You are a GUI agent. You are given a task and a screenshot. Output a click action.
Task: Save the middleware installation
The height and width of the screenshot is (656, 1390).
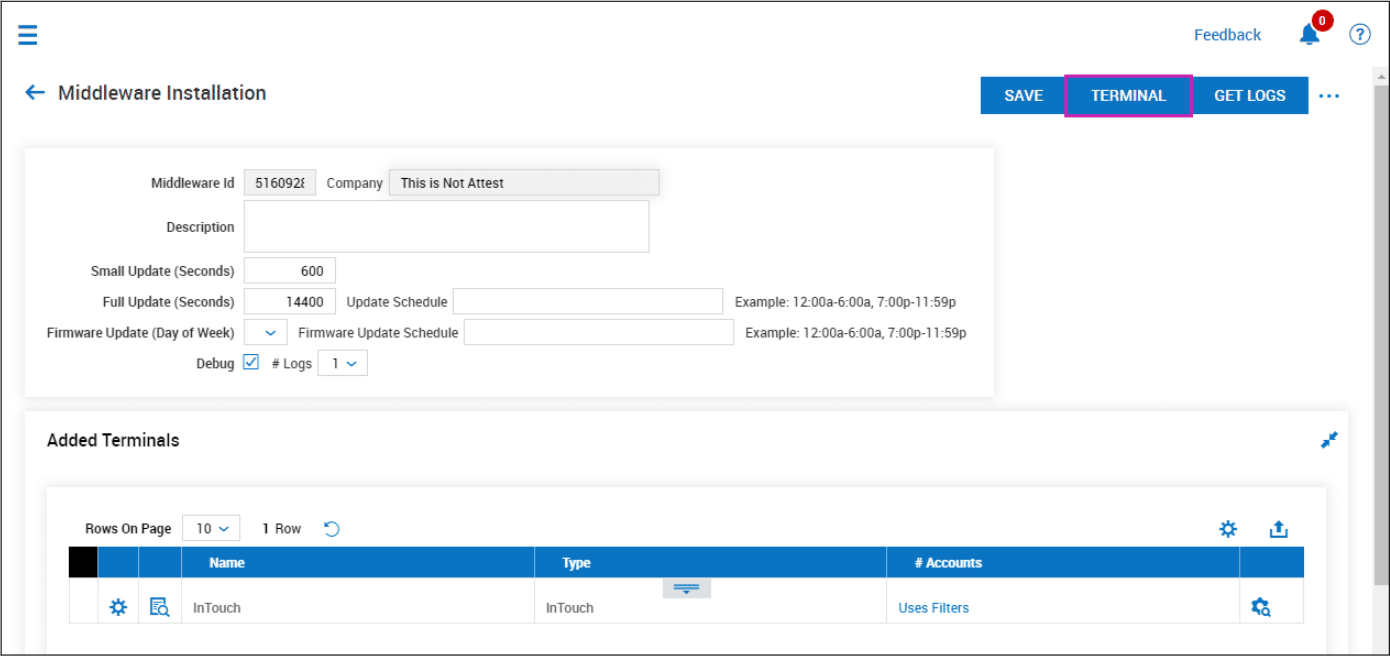coord(1023,96)
